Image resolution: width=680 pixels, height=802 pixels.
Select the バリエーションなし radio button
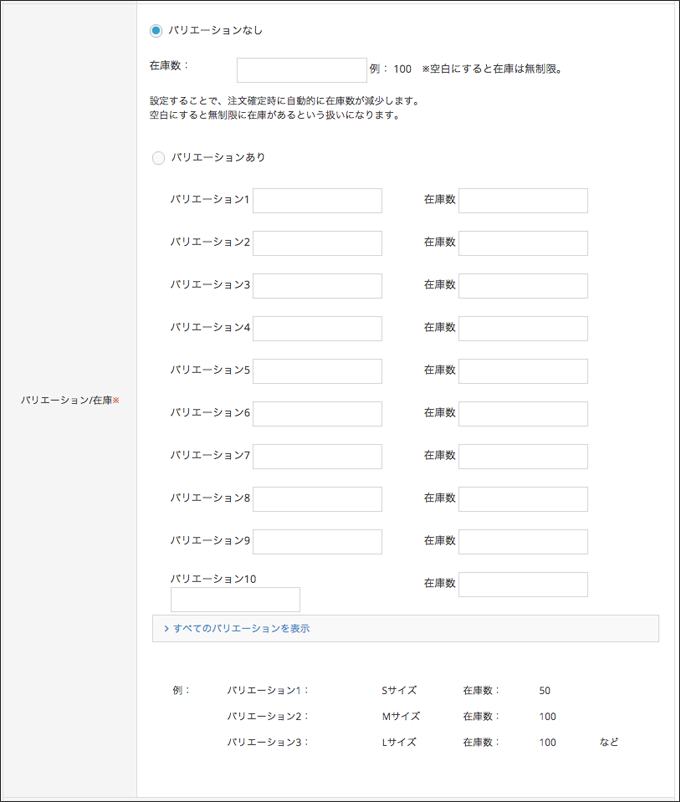click(x=156, y=31)
